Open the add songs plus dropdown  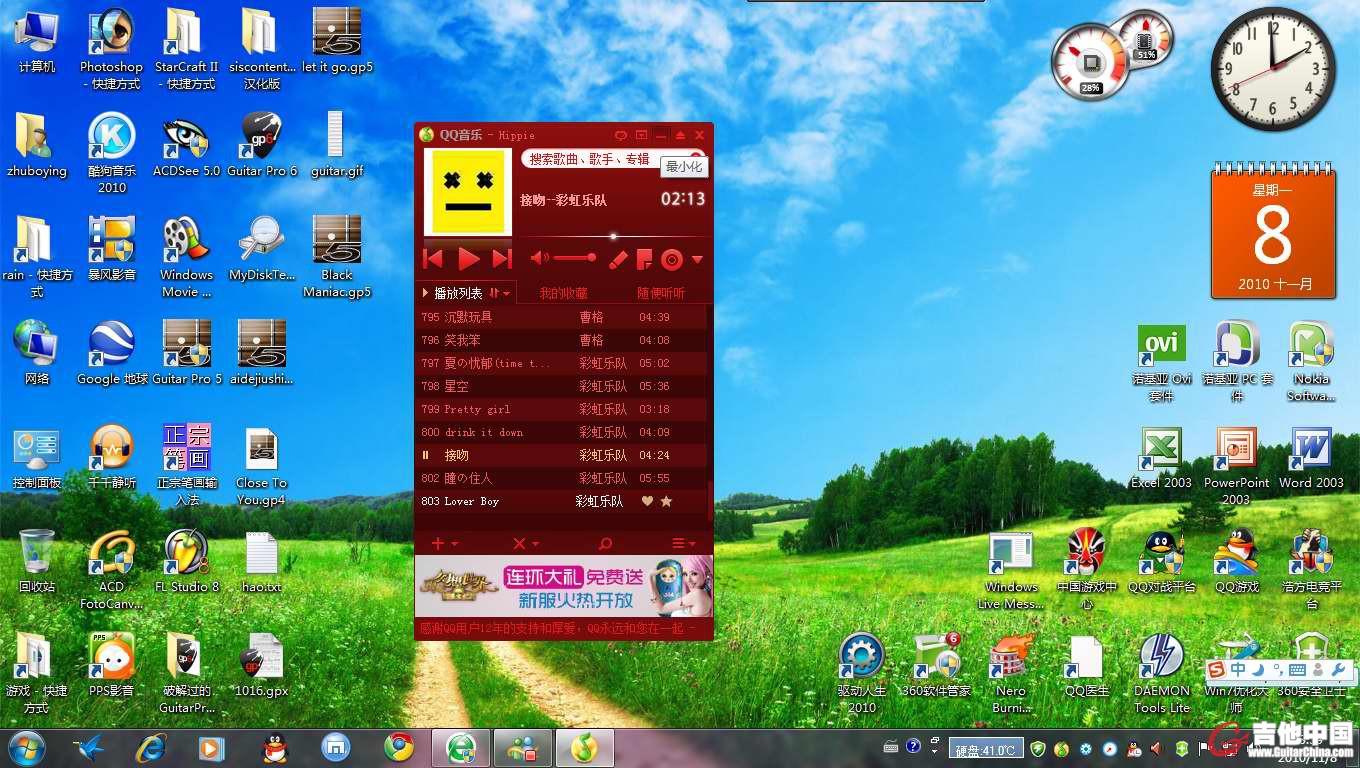click(444, 543)
